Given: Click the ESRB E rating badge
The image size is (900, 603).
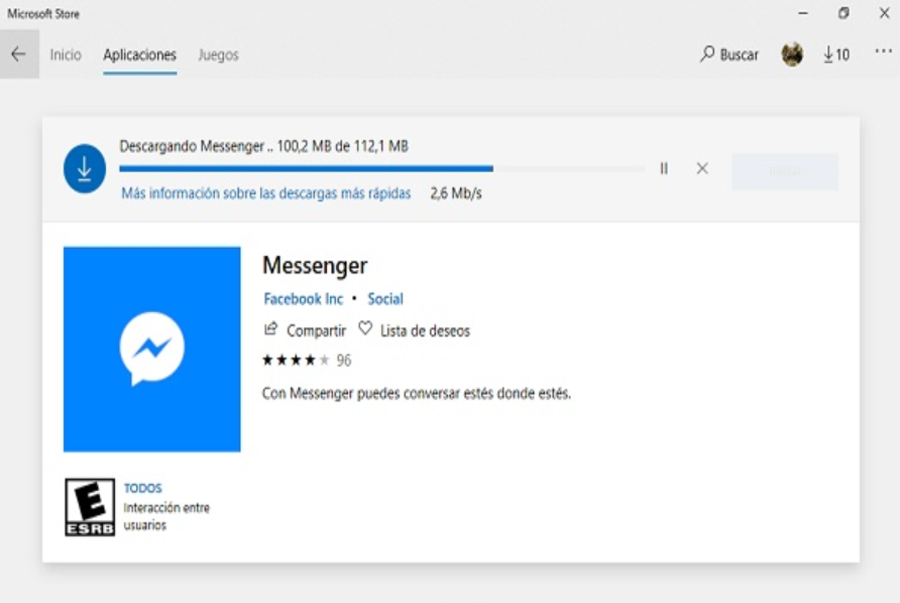Looking at the screenshot, I should [90, 507].
